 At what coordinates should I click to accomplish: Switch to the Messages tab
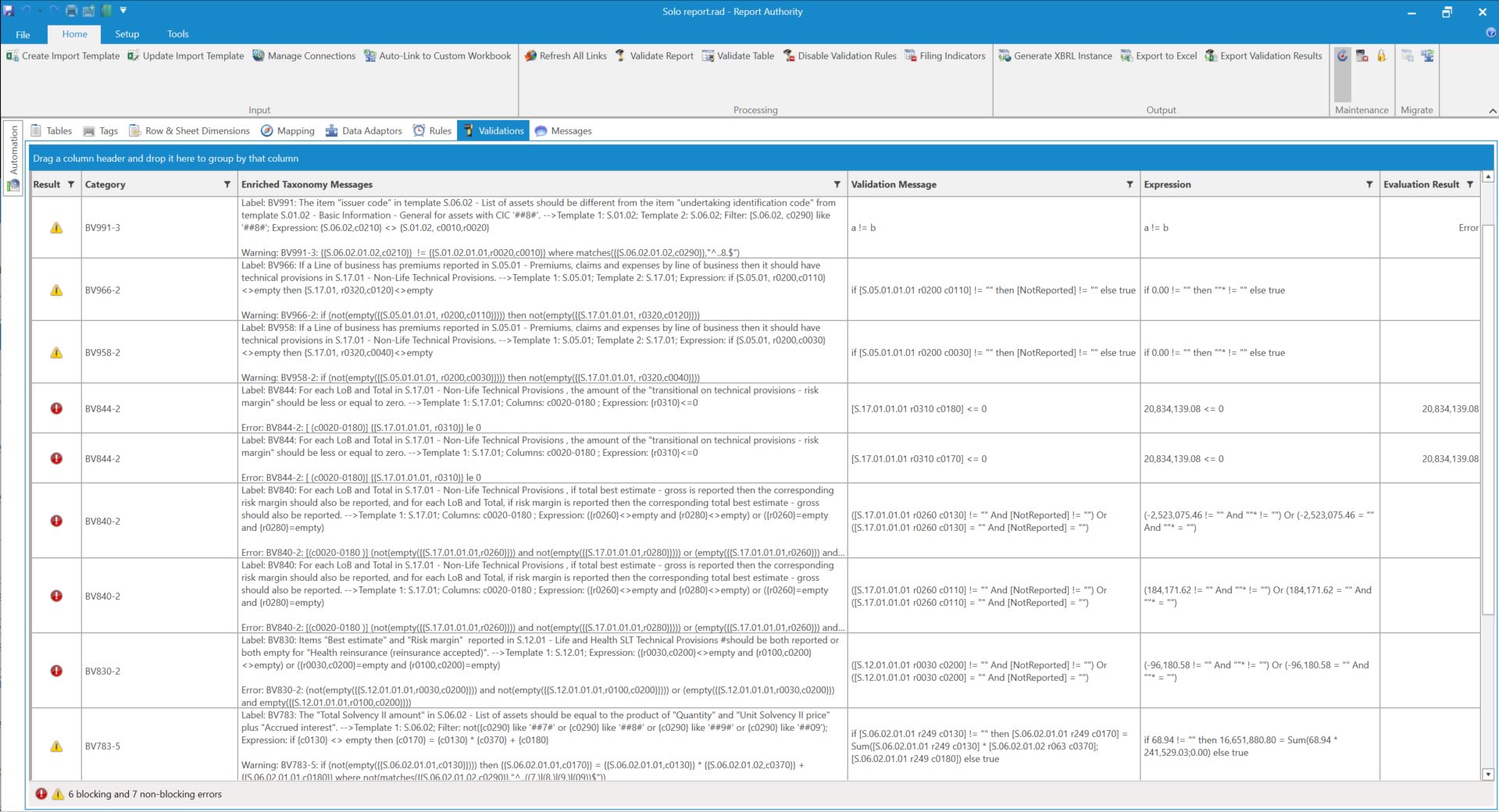click(x=563, y=131)
